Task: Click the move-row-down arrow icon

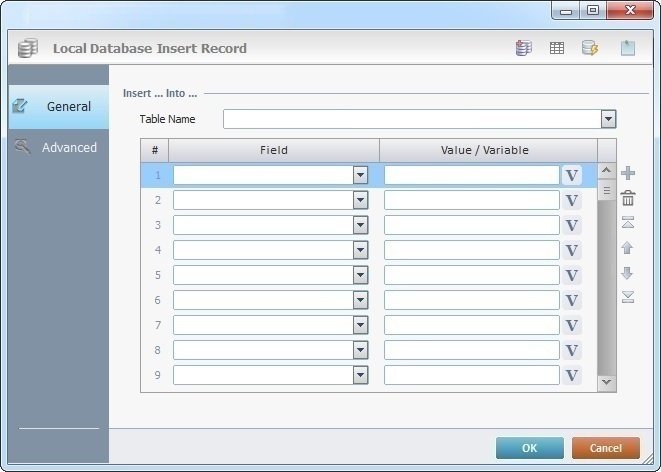Action: [628, 272]
